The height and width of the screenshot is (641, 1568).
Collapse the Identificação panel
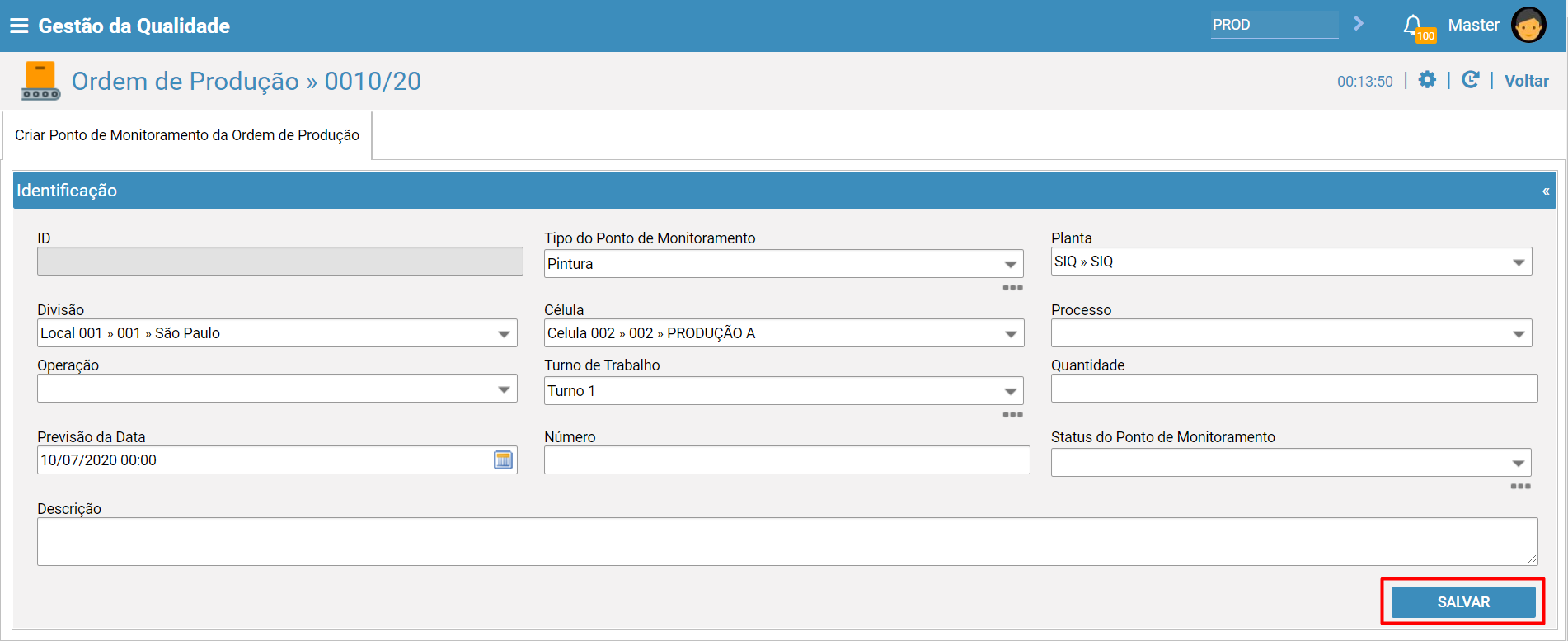pos(1546,191)
